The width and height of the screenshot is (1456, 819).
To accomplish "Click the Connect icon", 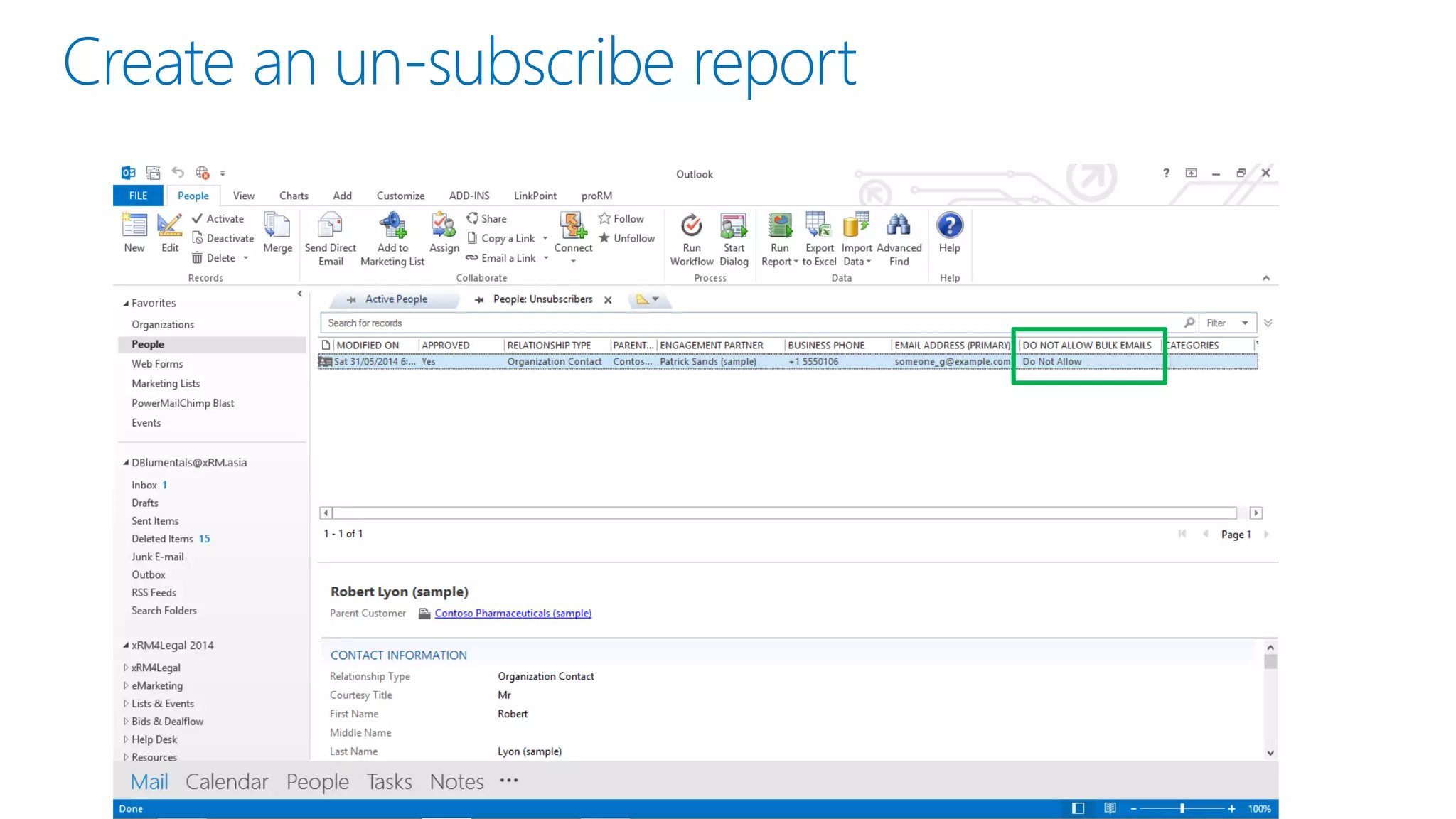I will tap(573, 225).
